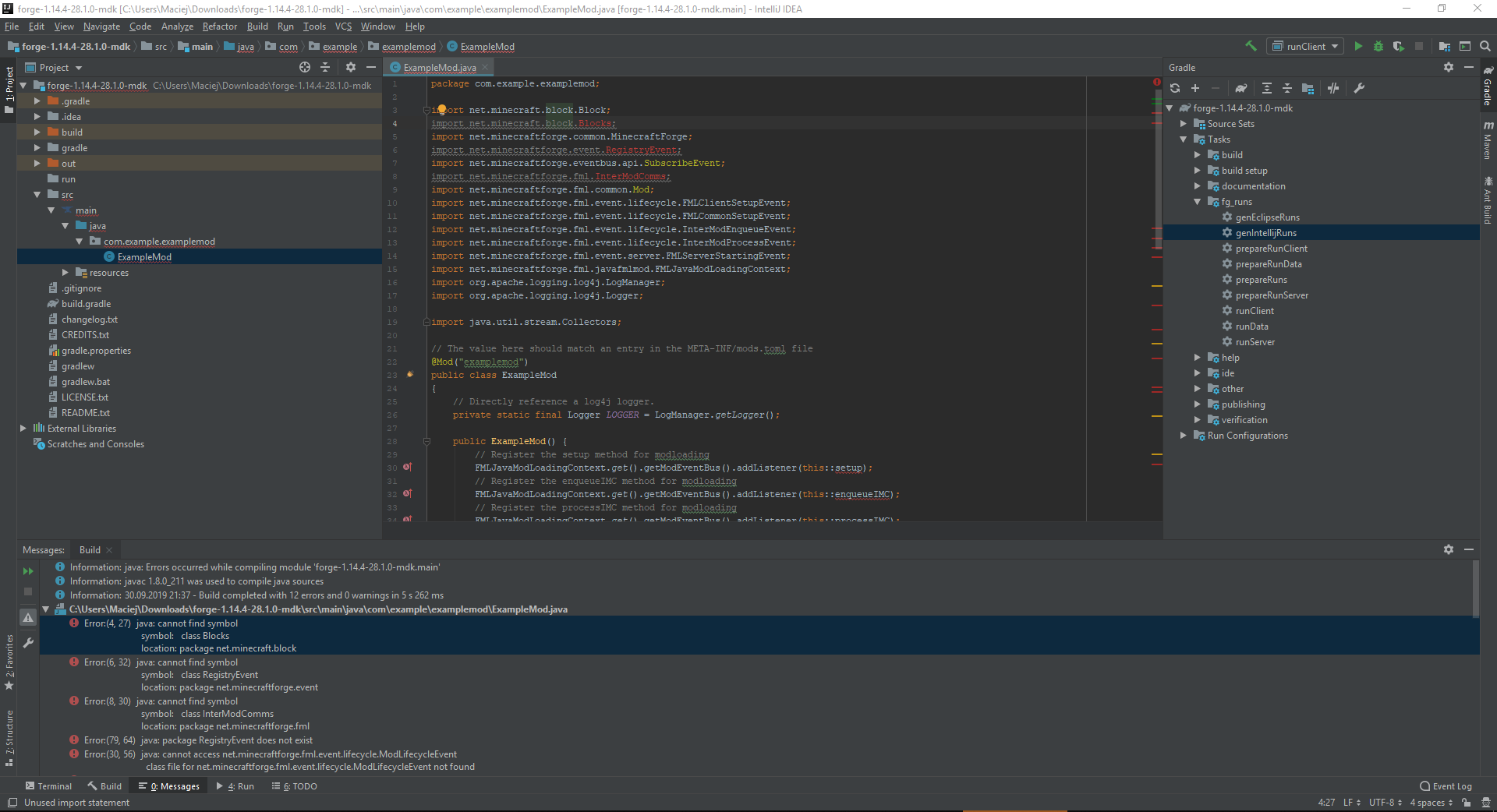
Task: Open Search Everywhere magnifier icon
Action: point(1485,46)
